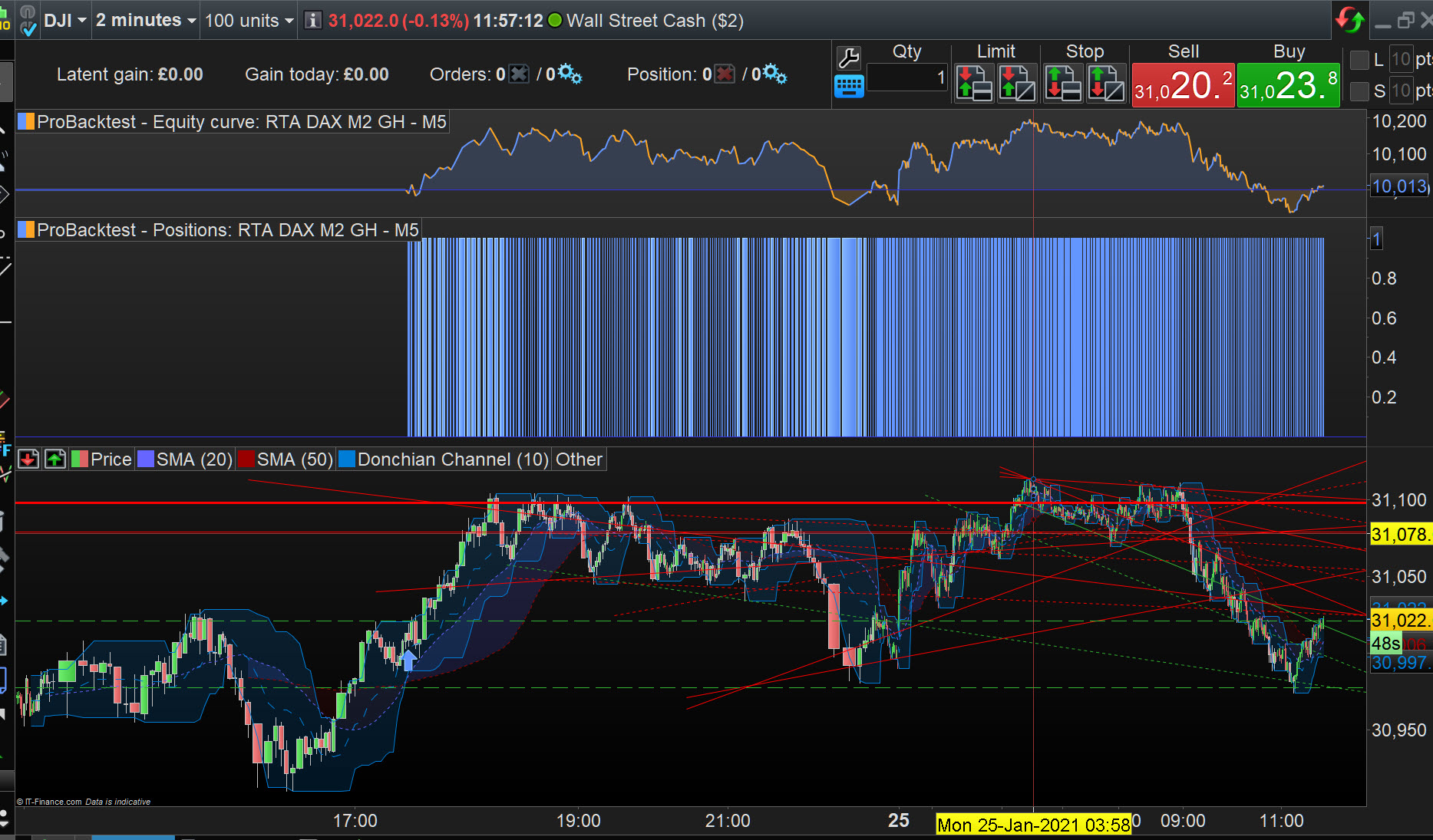
Task: Open the Orders automatic trading gears
Action: pyautogui.click(x=570, y=74)
